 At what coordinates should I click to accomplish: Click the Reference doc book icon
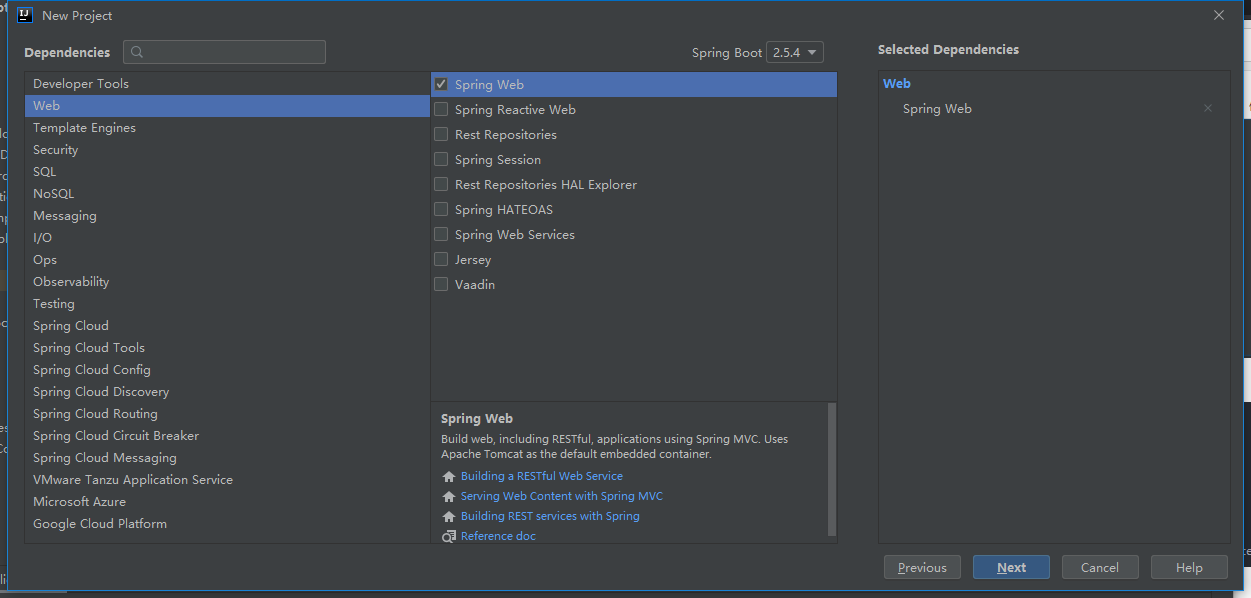[449, 537]
